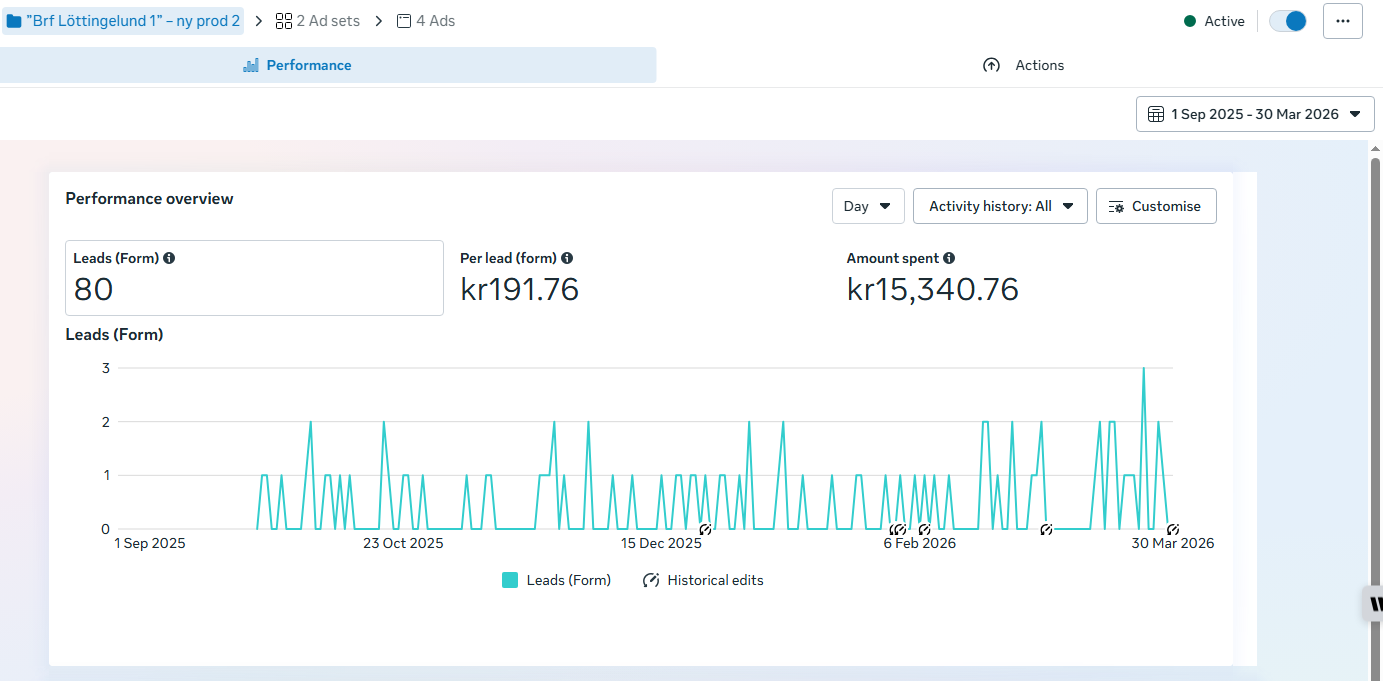Open the three-dots more options menu
1383x681 pixels.
pos(1342,21)
